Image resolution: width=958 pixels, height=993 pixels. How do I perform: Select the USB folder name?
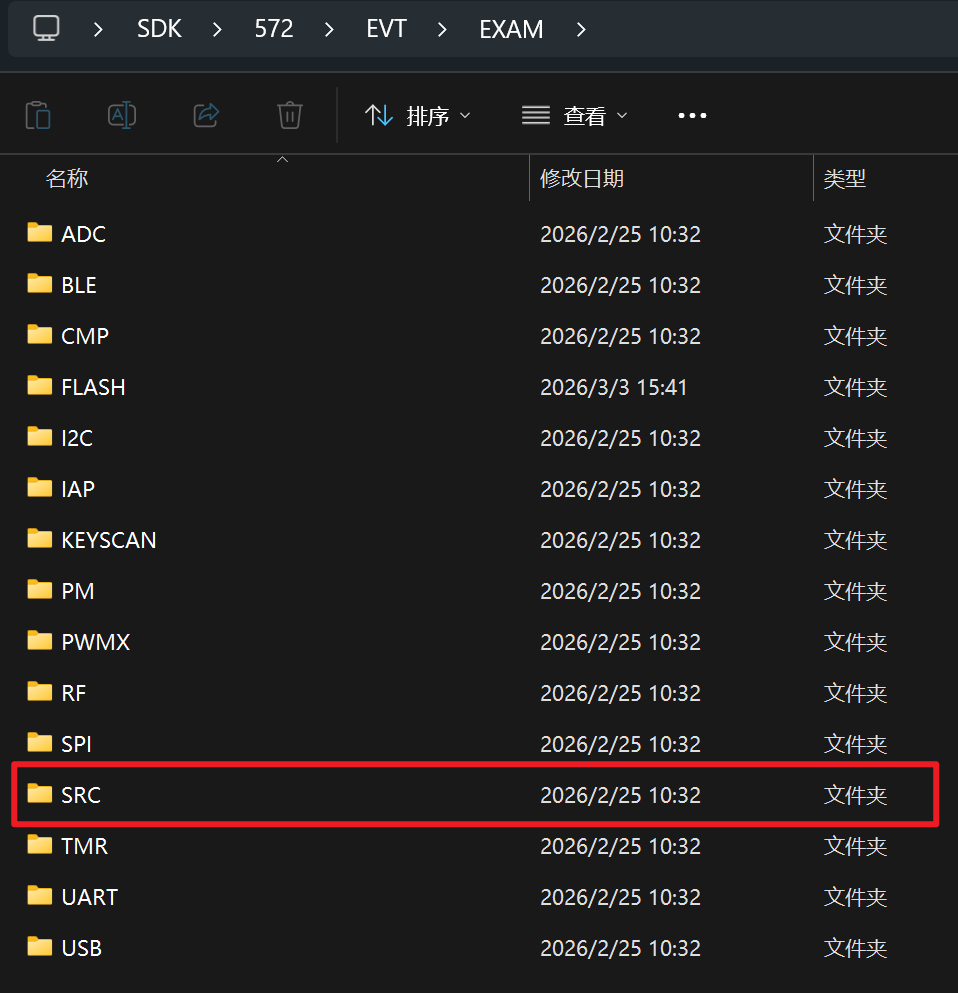click(x=82, y=948)
